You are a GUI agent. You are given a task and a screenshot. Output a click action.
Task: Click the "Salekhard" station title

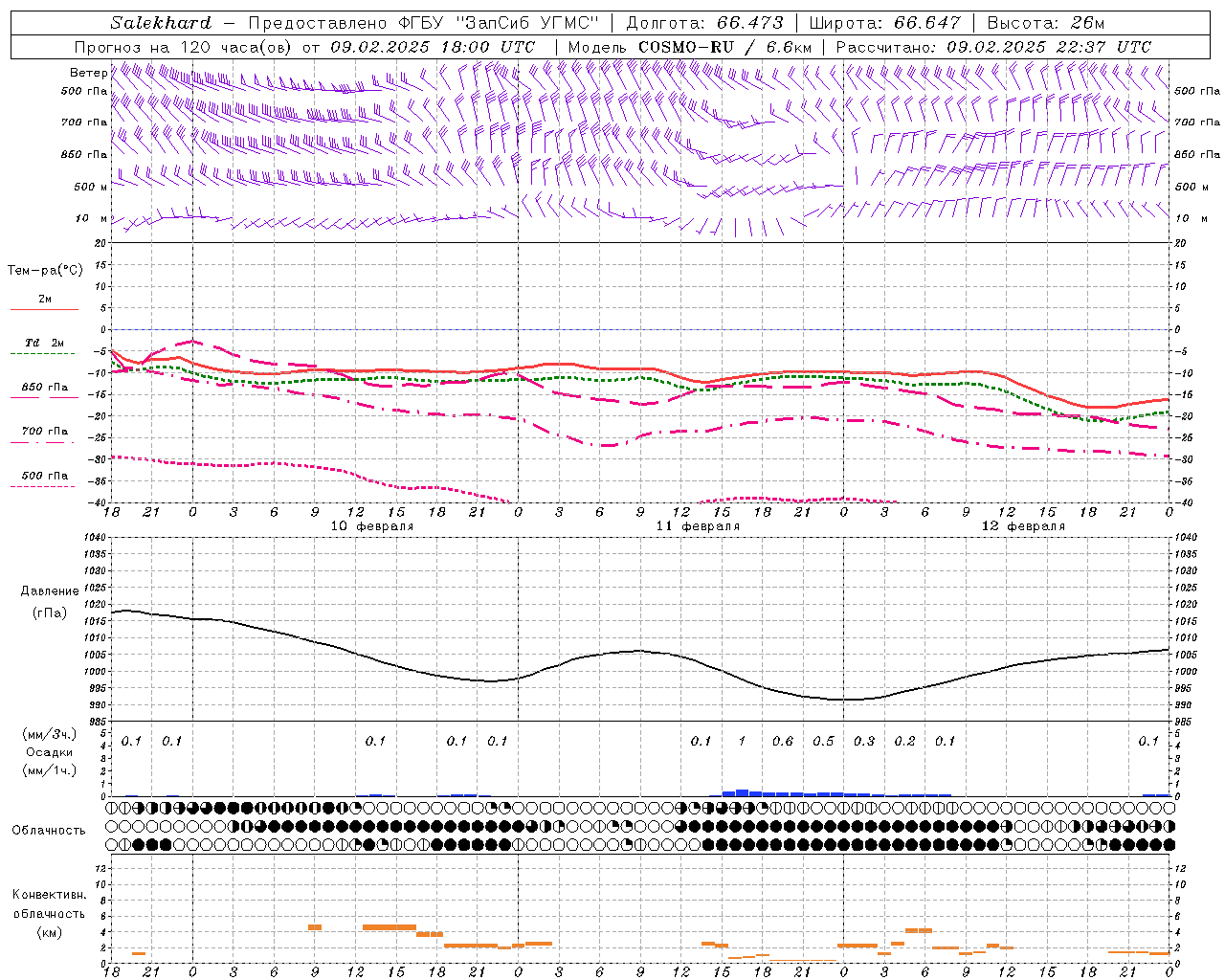point(161,23)
